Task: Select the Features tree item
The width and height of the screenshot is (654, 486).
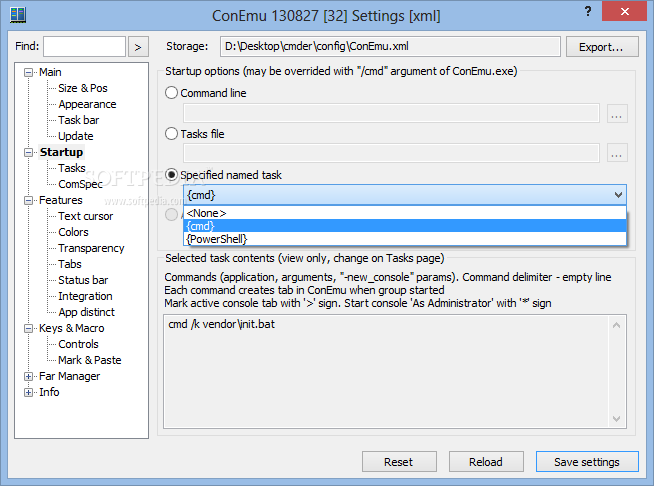Action: 61,200
